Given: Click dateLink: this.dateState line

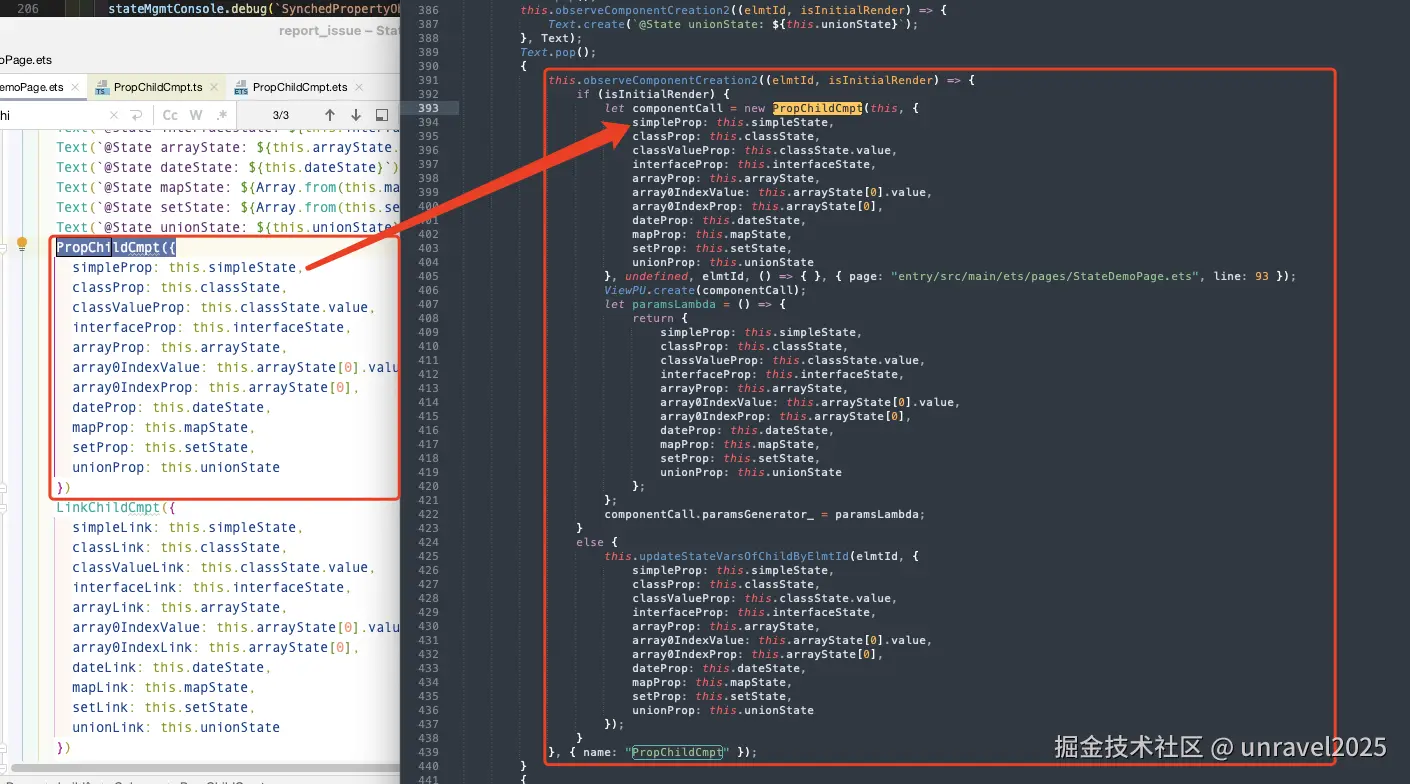Looking at the screenshot, I should tap(171, 667).
